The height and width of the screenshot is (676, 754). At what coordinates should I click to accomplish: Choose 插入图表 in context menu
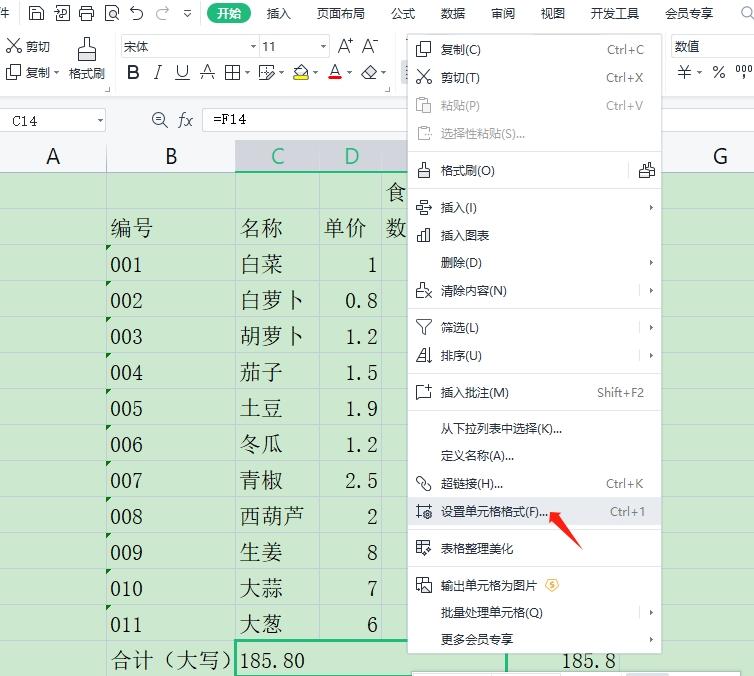click(534, 235)
